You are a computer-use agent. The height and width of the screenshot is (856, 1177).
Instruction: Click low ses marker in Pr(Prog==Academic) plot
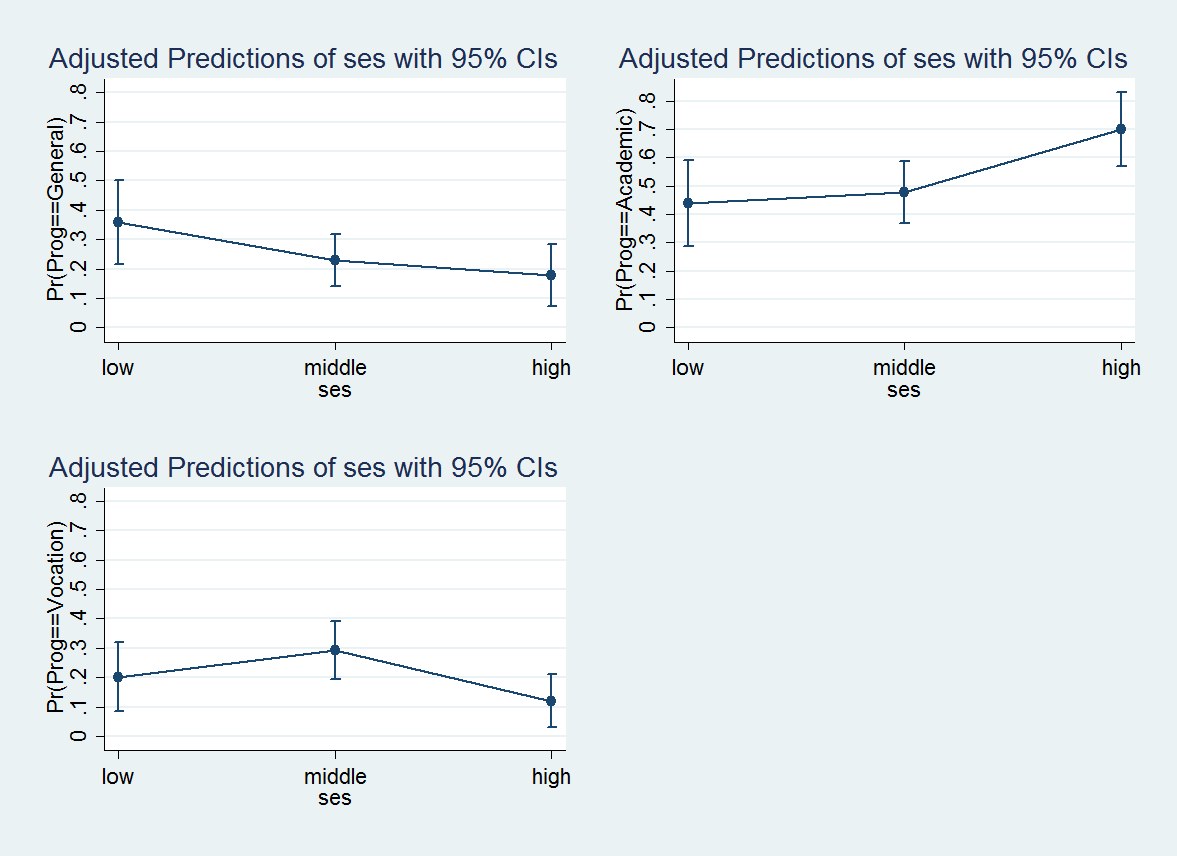click(688, 203)
